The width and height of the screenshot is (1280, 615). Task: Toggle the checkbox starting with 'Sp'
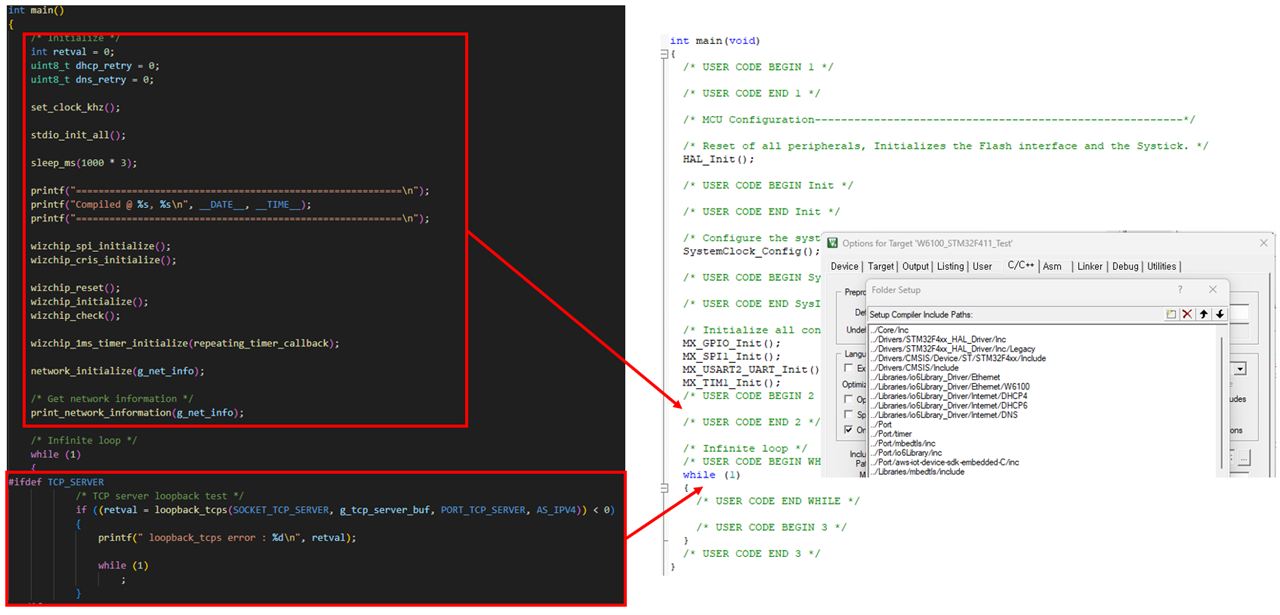click(x=847, y=414)
